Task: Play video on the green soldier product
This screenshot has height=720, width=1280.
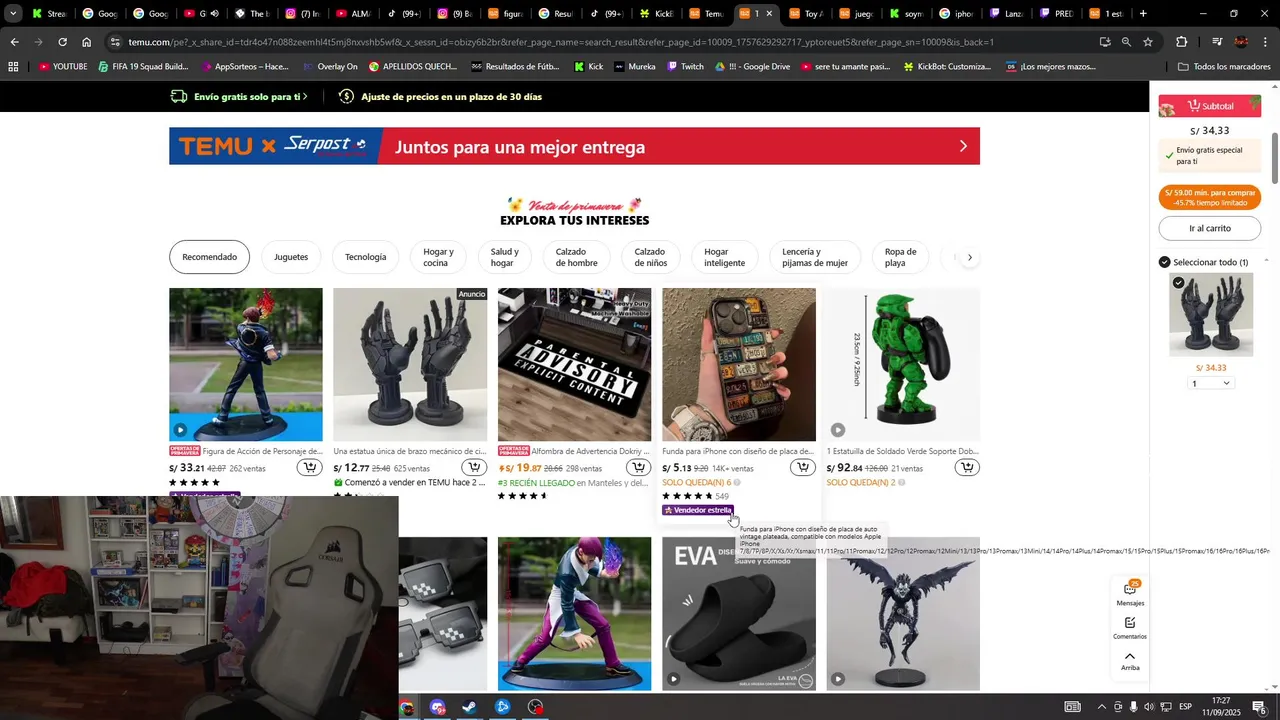Action: [x=838, y=430]
